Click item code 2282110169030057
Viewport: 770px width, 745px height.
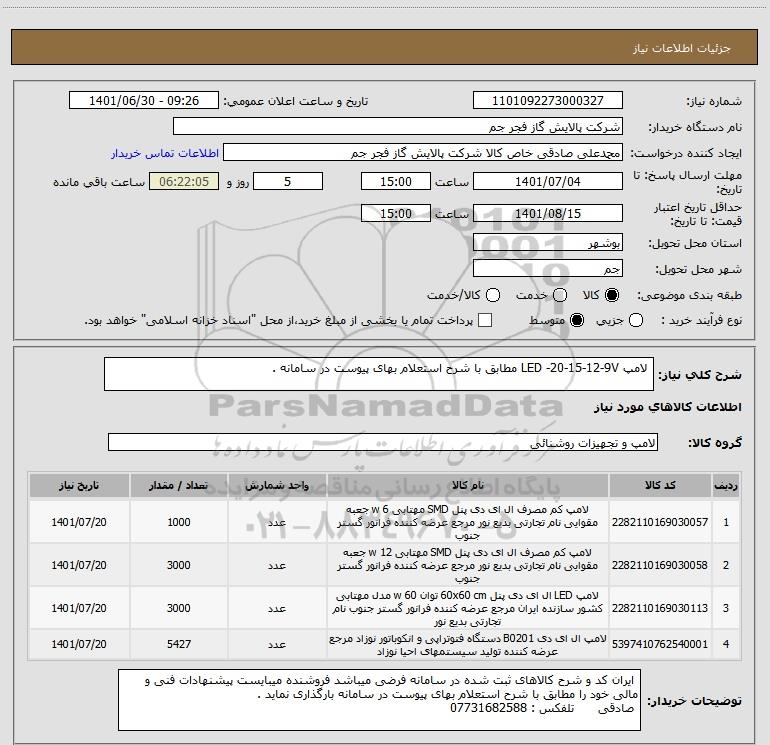pos(660,522)
